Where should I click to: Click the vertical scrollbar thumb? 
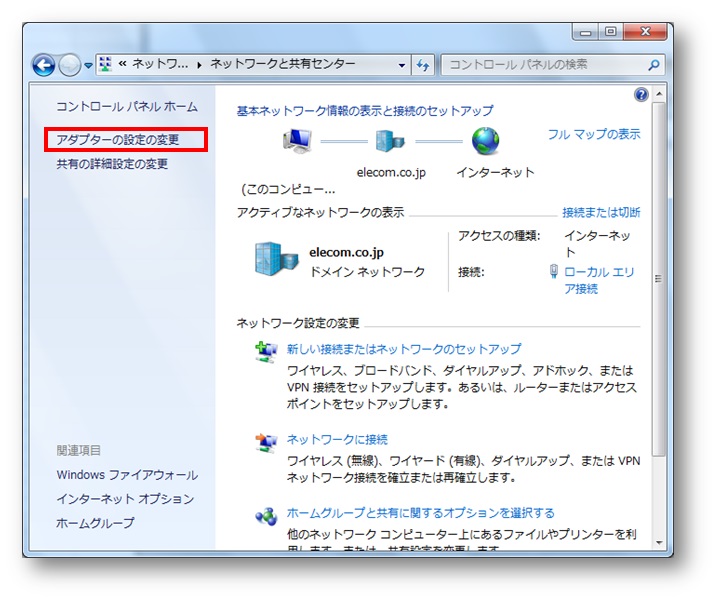coord(659,279)
